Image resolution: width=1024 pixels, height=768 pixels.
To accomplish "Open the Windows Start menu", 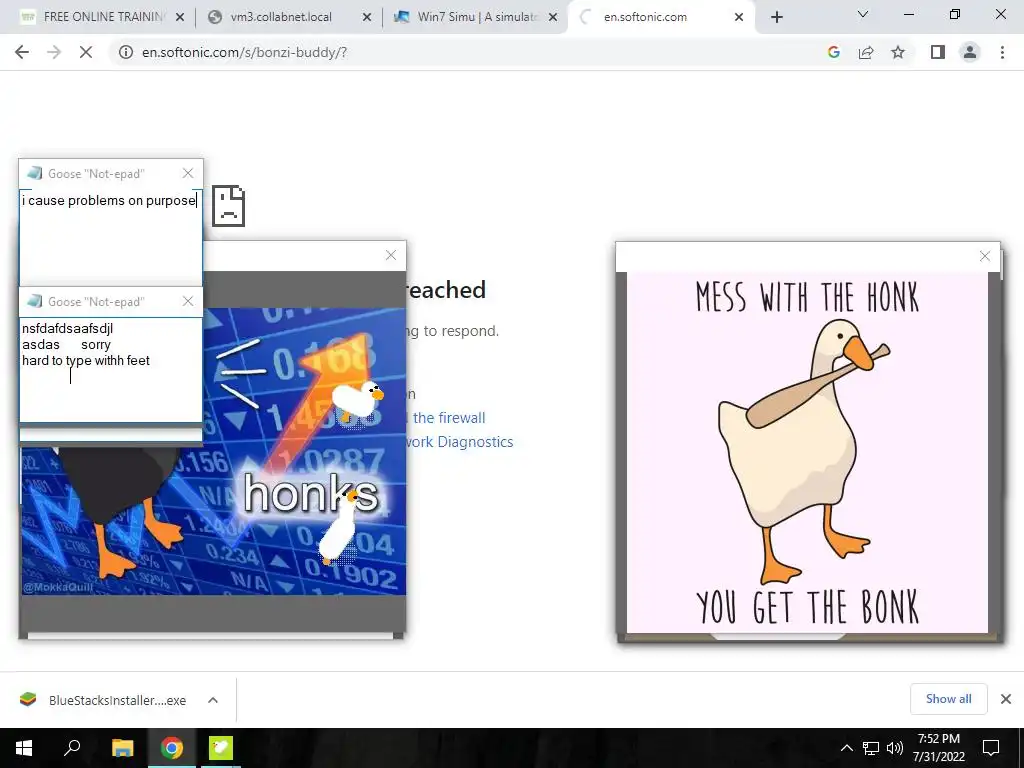I will coord(24,748).
